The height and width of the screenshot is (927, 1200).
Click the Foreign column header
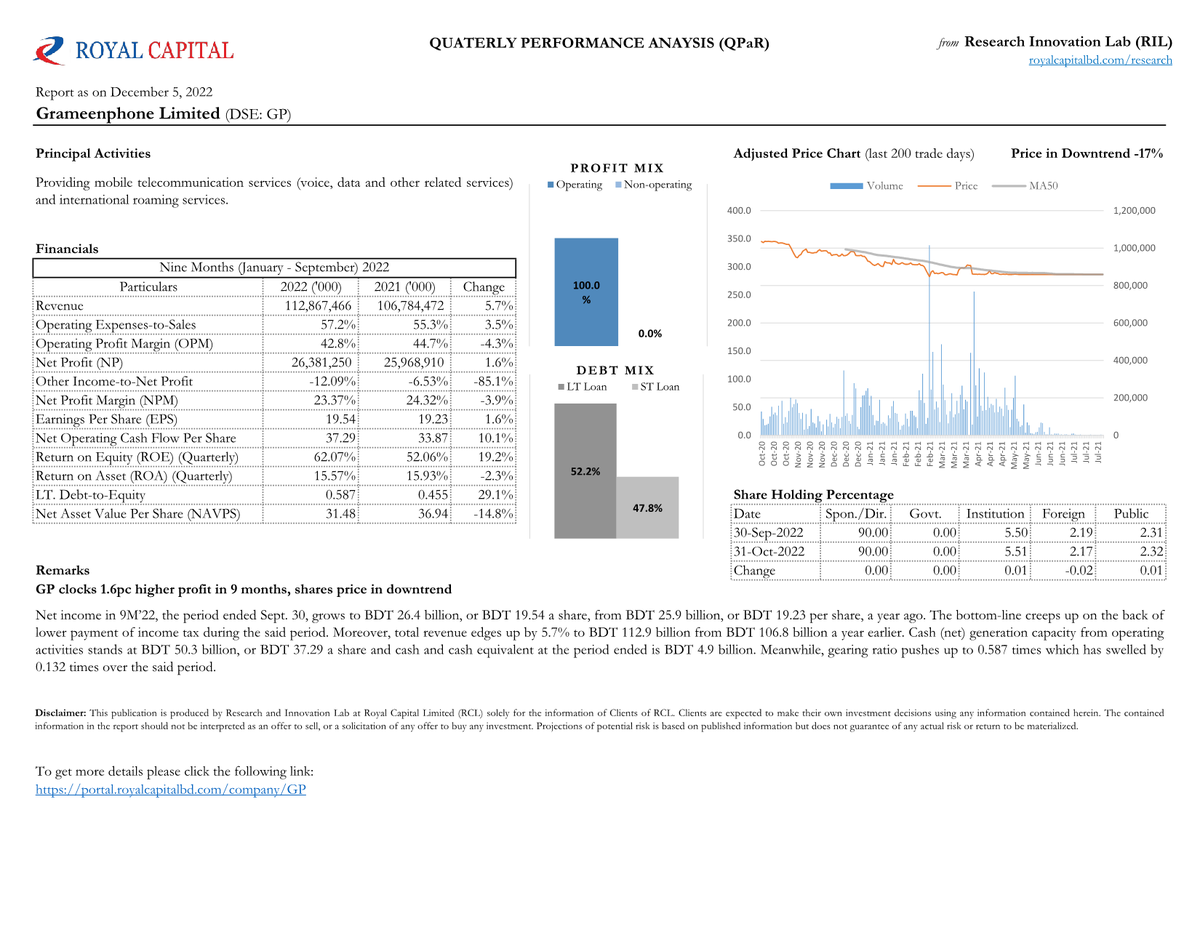1063,514
